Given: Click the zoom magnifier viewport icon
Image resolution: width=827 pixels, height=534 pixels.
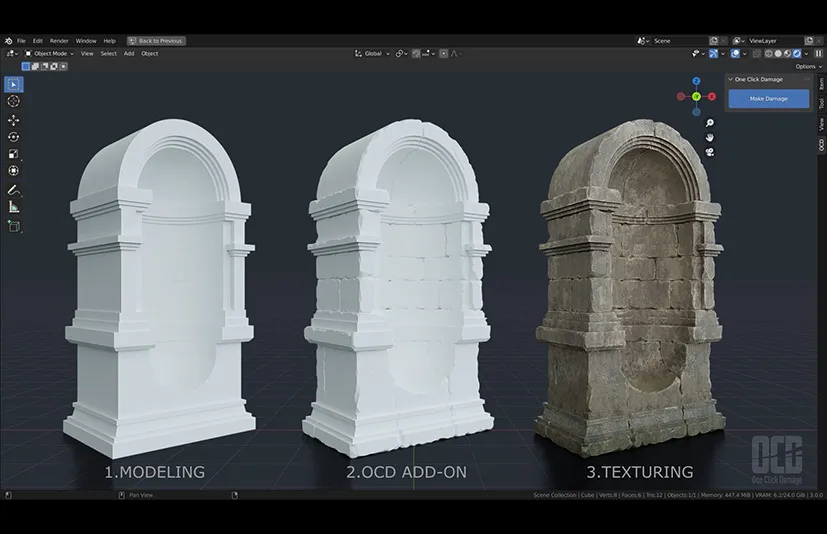Looking at the screenshot, I should 710,123.
